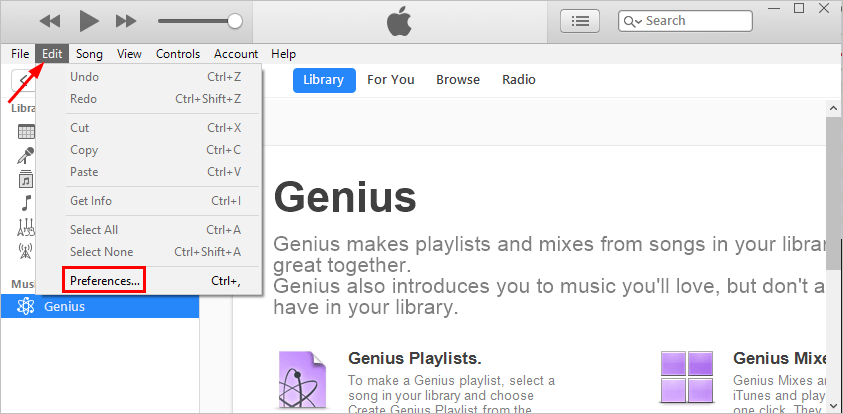The width and height of the screenshot is (843, 414).
Task: Click the Genres instruments sidebar icon
Action: click(x=25, y=227)
